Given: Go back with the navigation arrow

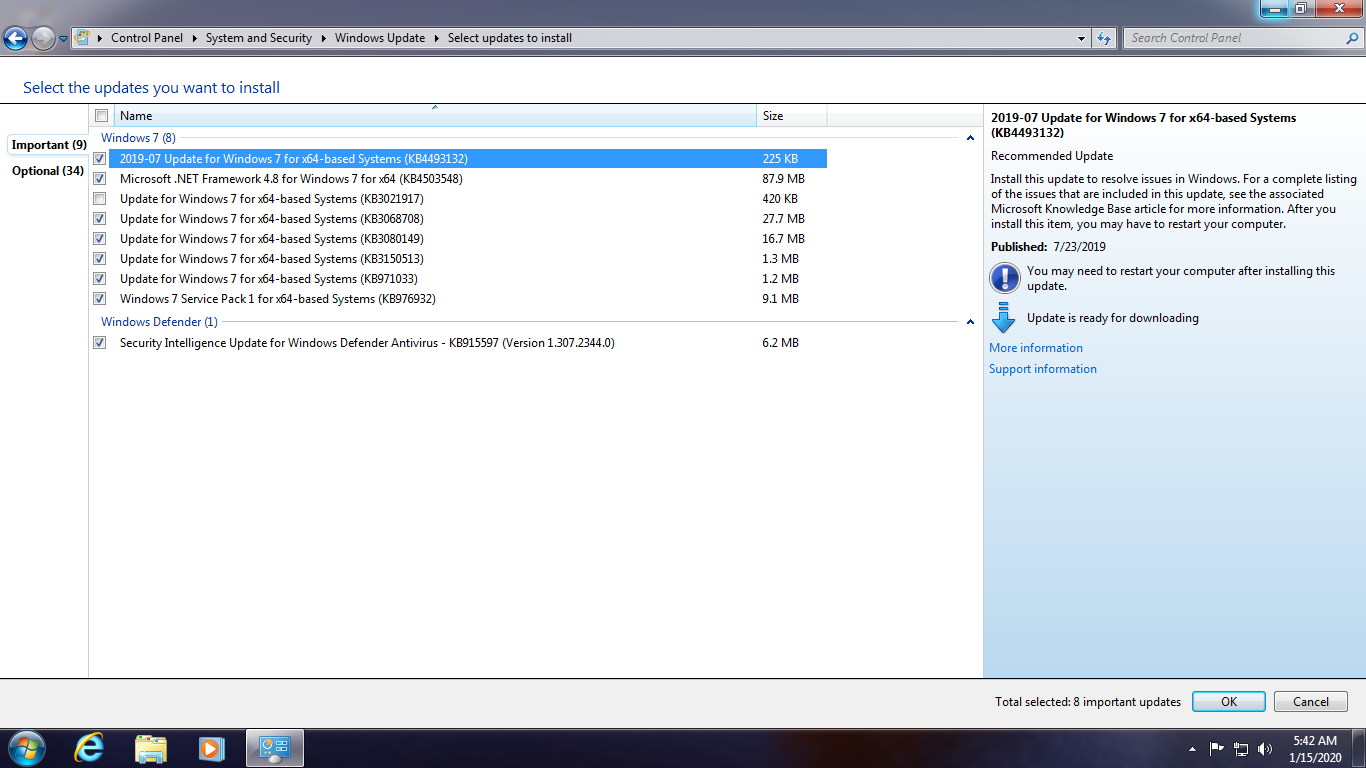Looking at the screenshot, I should point(15,38).
